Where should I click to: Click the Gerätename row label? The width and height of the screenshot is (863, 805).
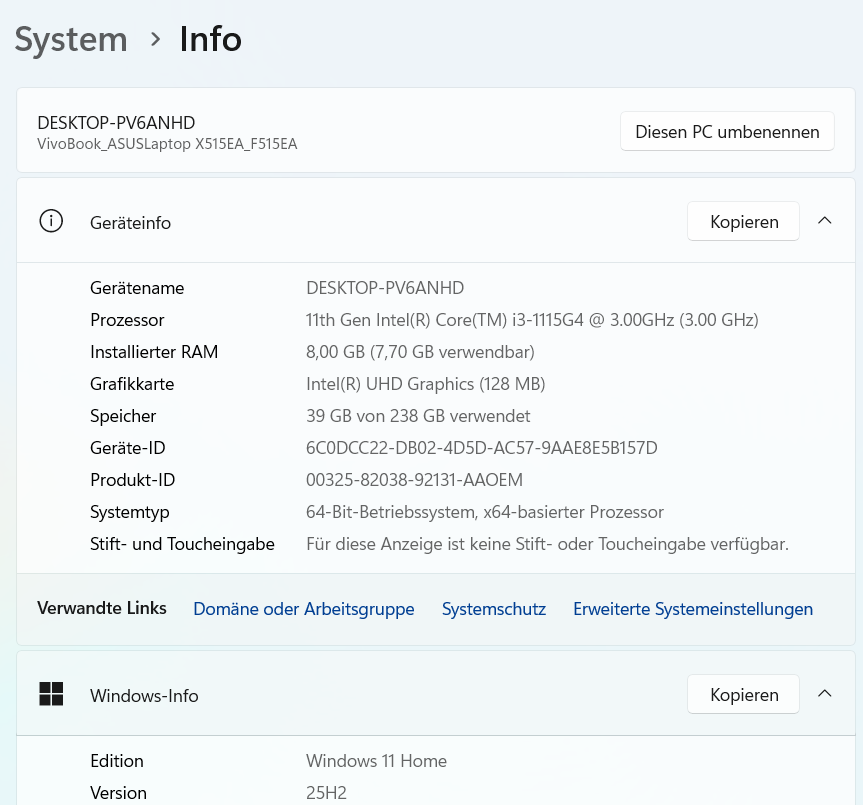(137, 288)
